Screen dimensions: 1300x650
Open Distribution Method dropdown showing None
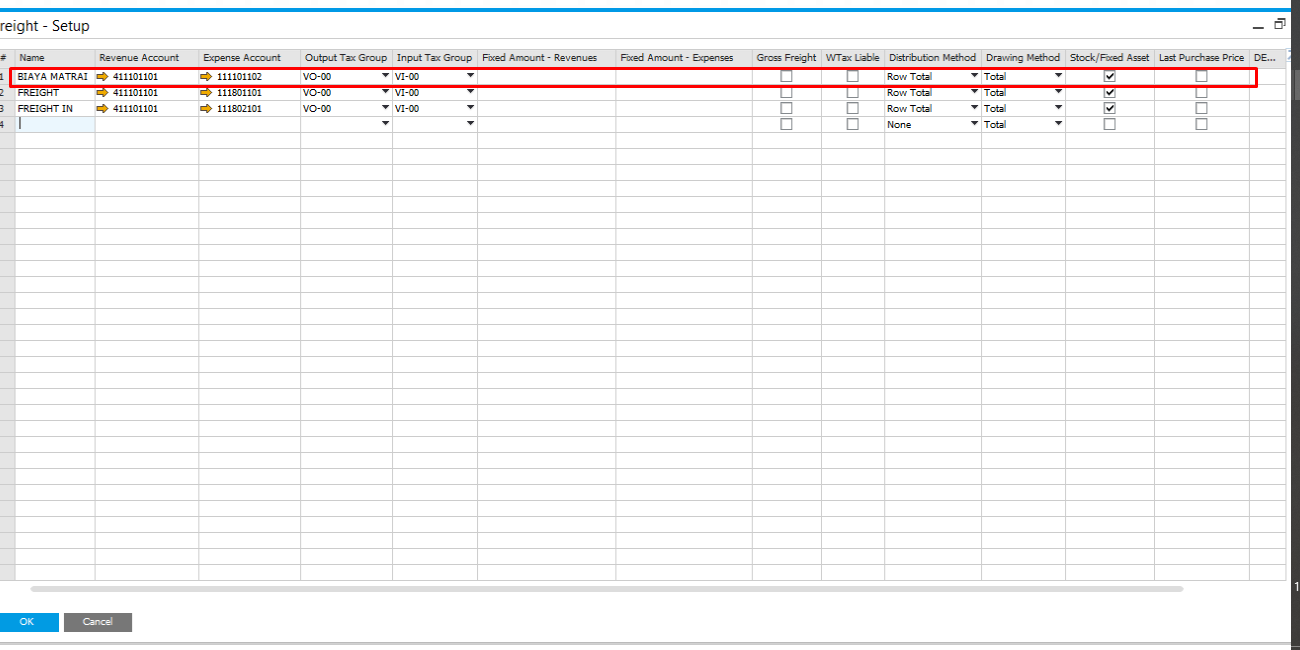point(974,123)
